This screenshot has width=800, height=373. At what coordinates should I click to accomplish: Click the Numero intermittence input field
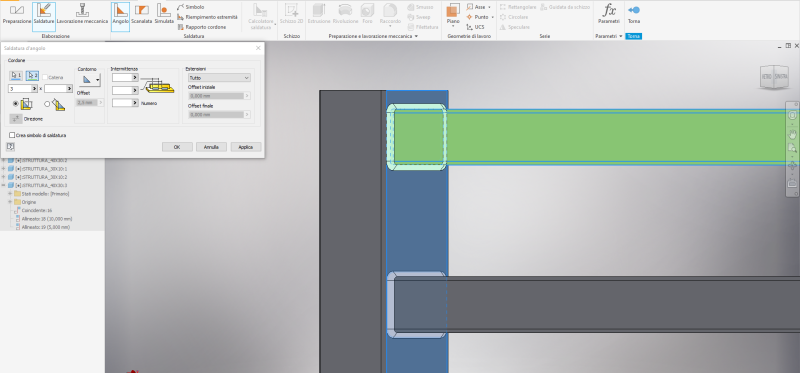point(122,103)
